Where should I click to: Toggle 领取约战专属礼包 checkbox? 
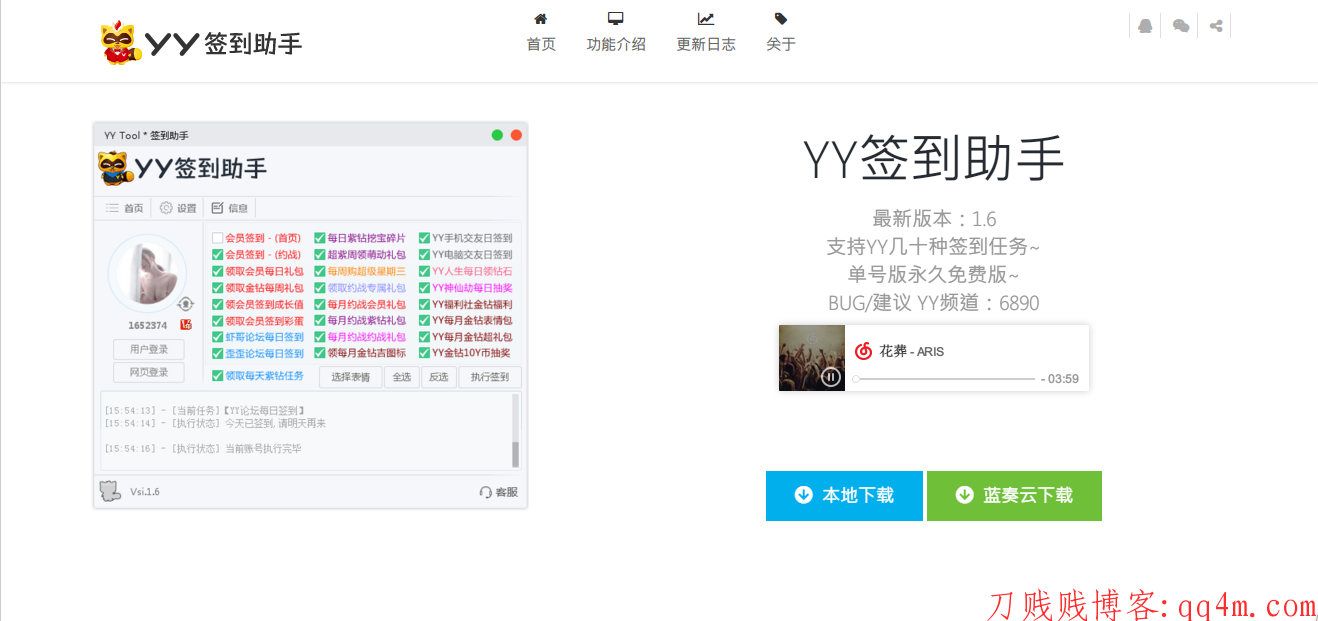pos(320,287)
